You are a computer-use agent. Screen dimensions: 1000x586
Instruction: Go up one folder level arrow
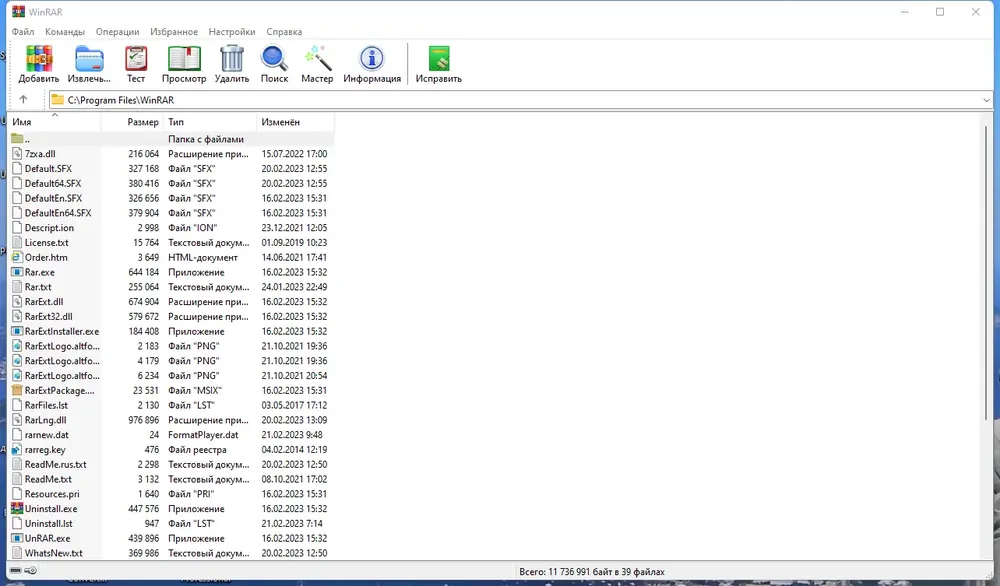pyautogui.click(x=24, y=99)
